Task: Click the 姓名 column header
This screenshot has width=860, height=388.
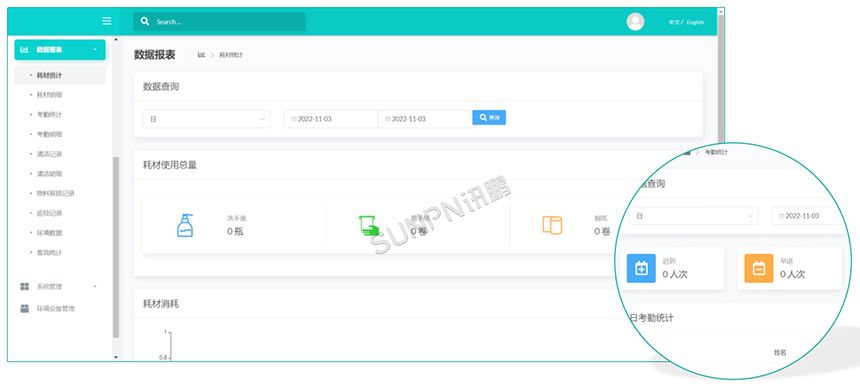Action: tap(780, 353)
